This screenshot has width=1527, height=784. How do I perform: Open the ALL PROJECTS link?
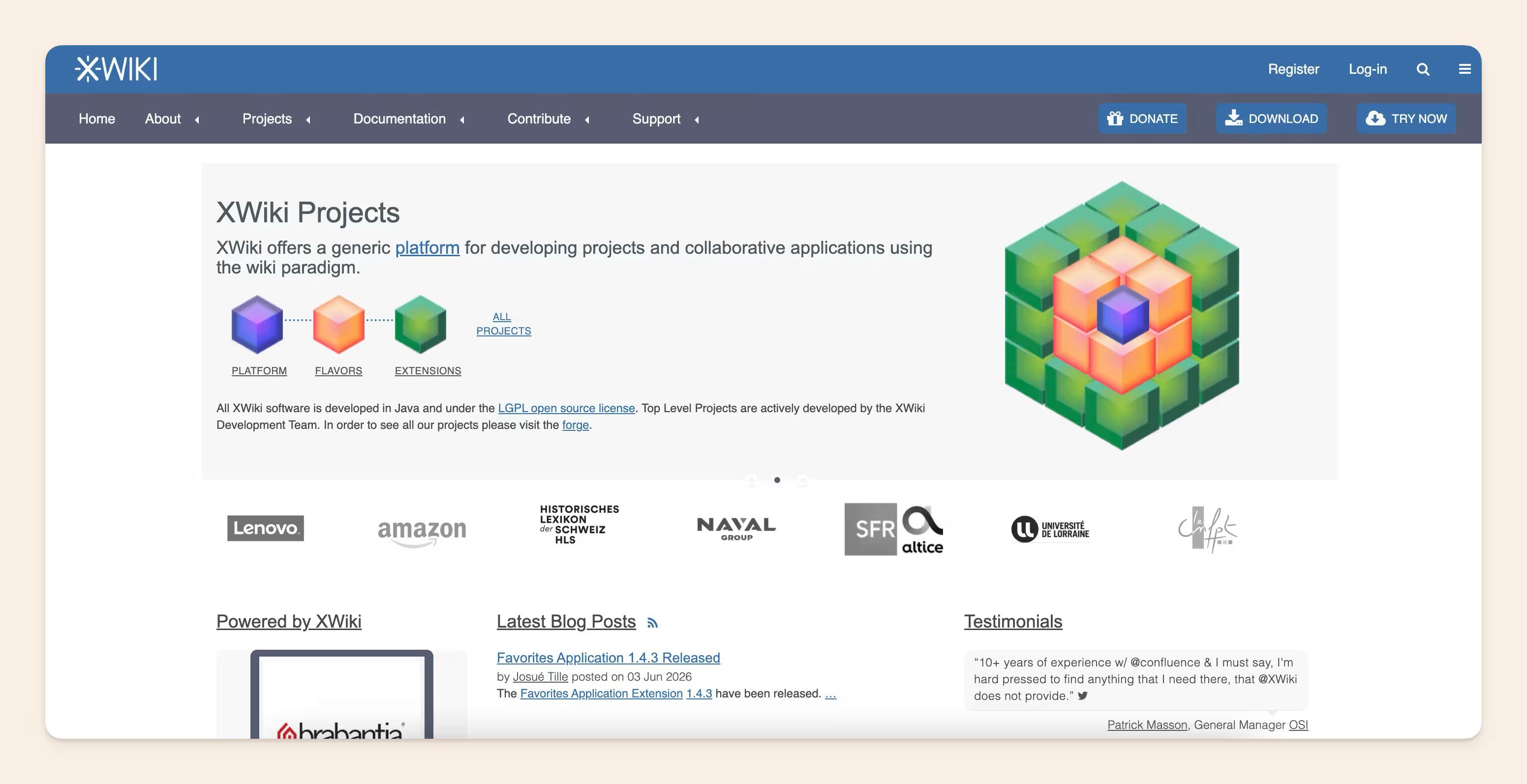pyautogui.click(x=503, y=324)
